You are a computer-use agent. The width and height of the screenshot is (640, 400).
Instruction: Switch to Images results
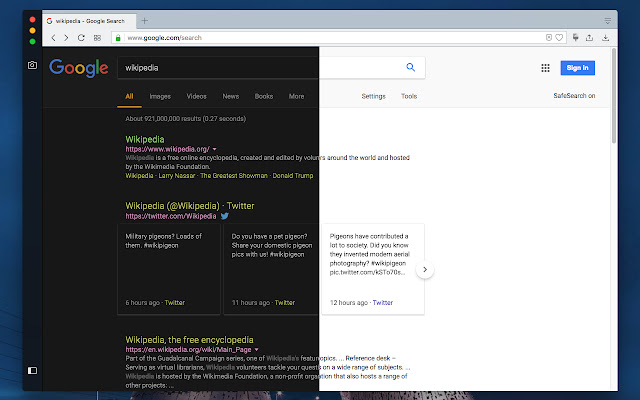point(160,96)
